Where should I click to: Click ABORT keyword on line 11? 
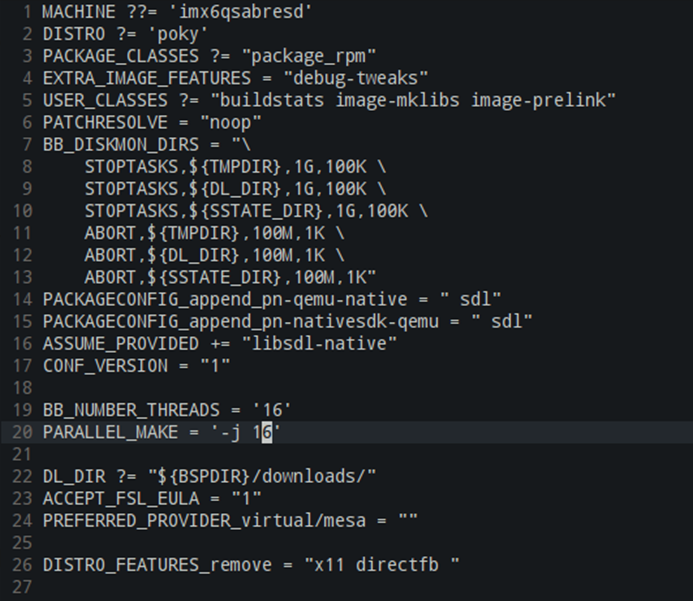click(110, 233)
